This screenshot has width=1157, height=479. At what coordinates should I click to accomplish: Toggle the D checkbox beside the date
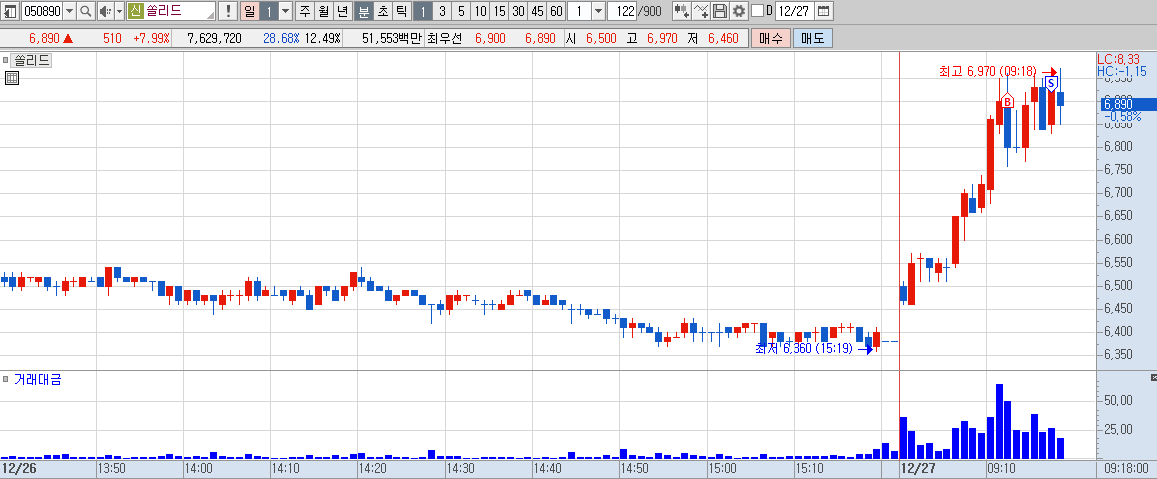point(756,11)
